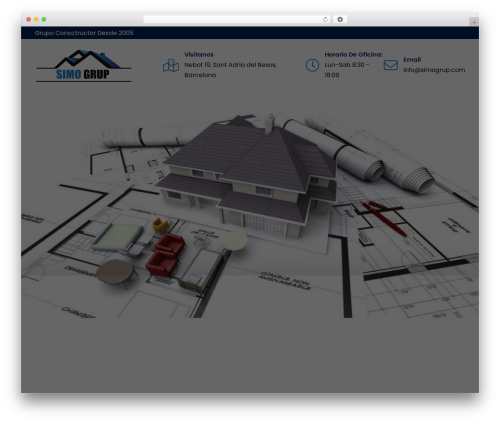Screen dimensions: 500x423
Task: Open a new tab with the plus button
Action: [x=474, y=22]
